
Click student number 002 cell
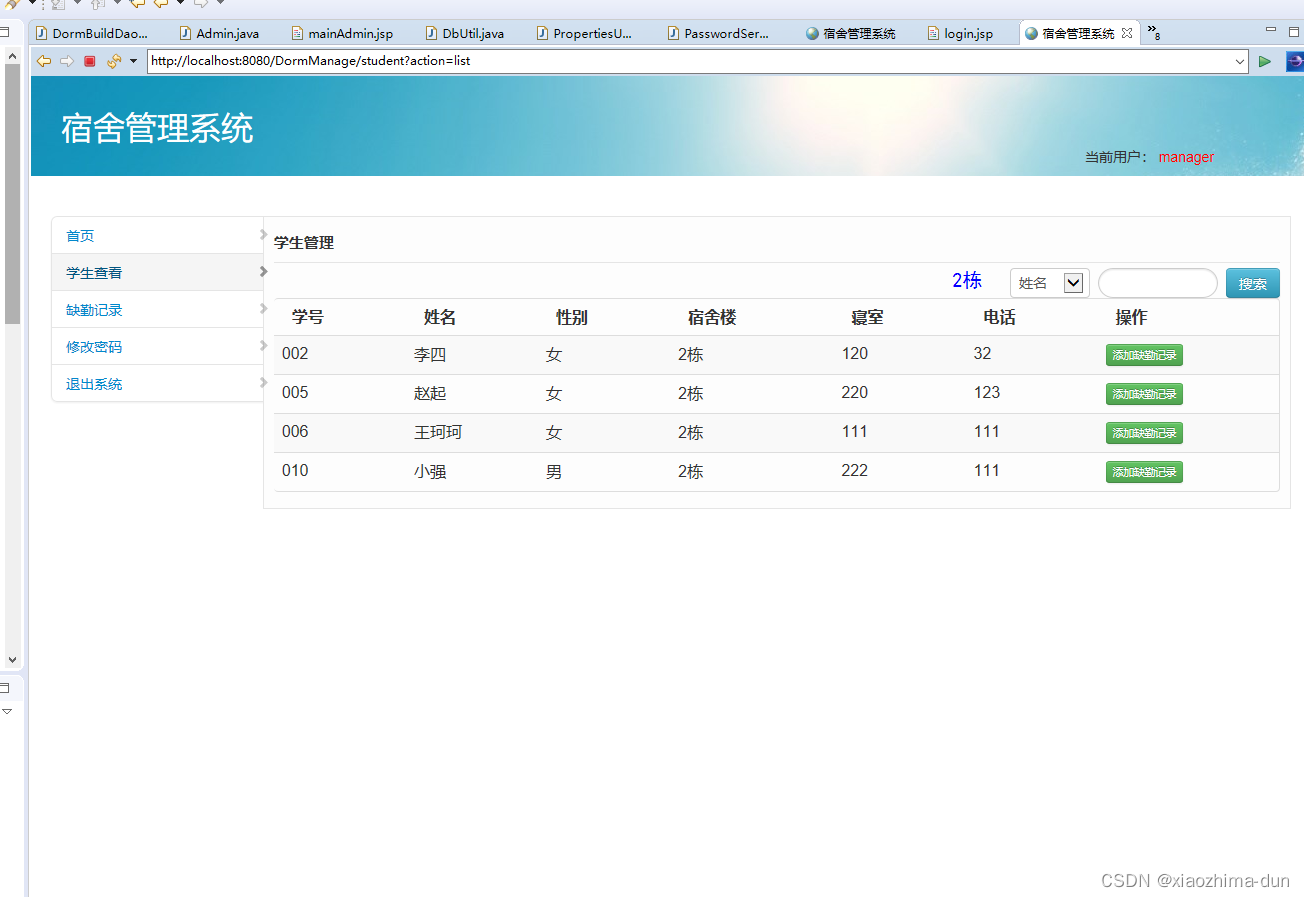click(x=295, y=354)
